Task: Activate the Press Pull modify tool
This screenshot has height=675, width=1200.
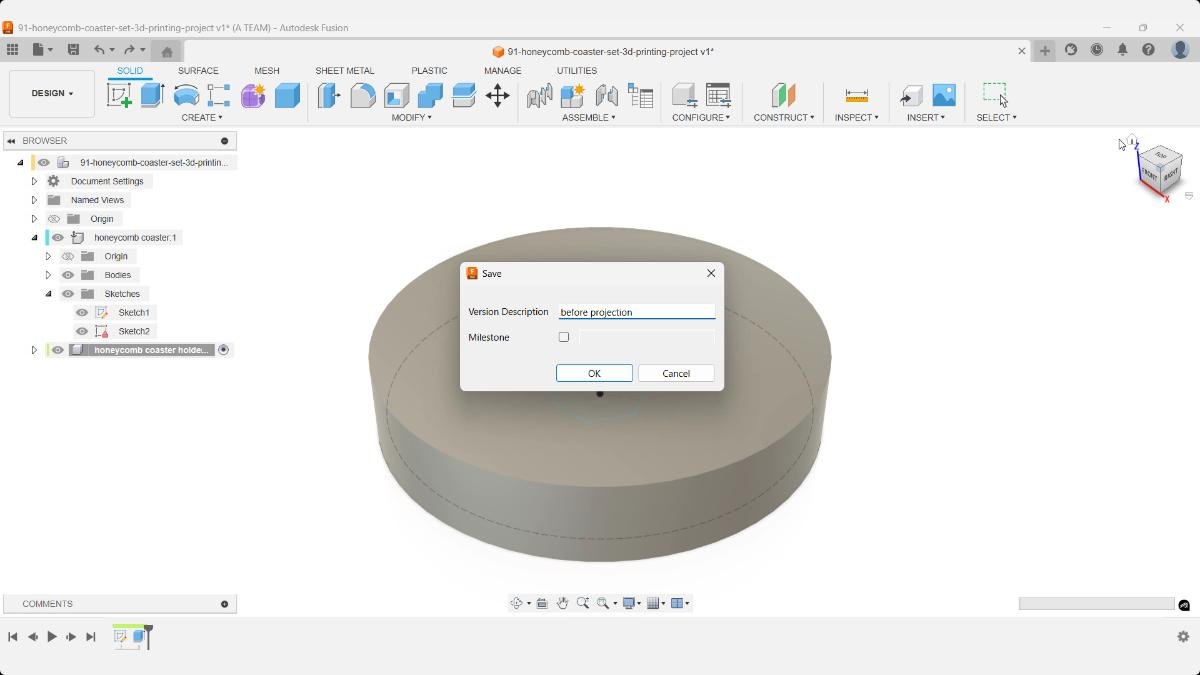Action: point(327,95)
